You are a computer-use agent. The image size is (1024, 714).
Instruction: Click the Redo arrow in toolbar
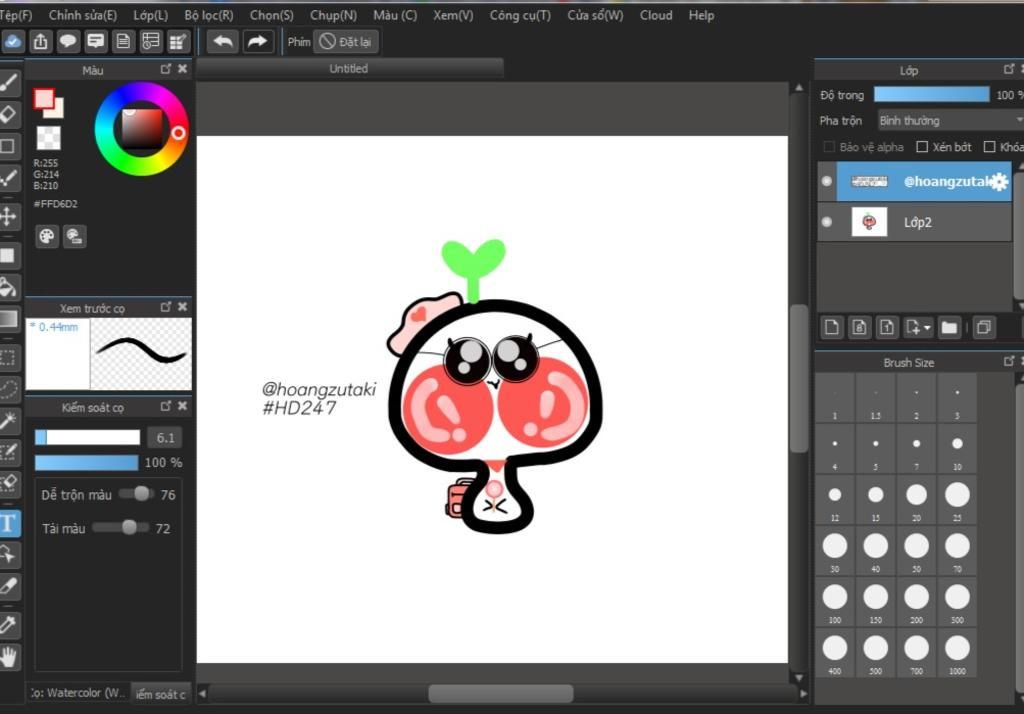click(x=257, y=42)
